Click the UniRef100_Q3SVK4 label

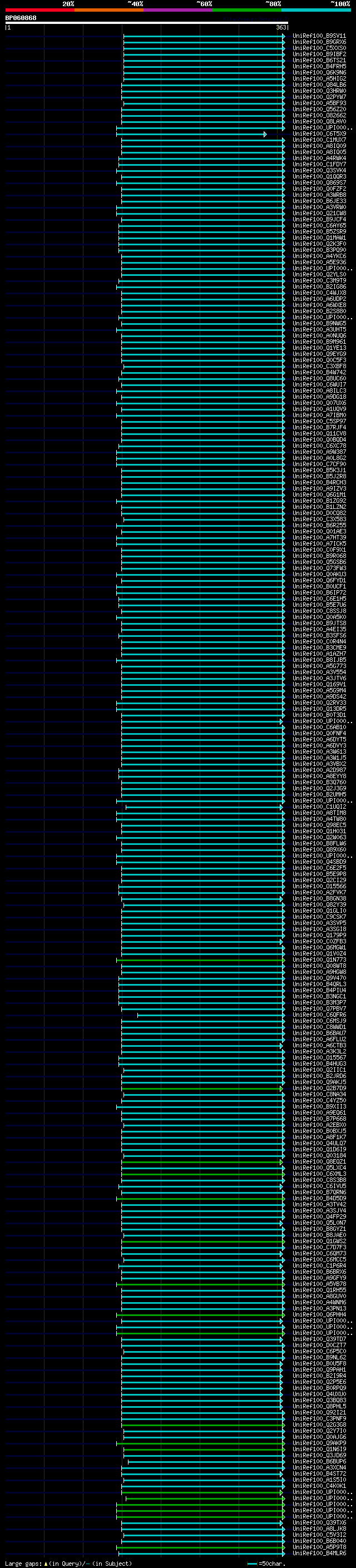pos(319,170)
